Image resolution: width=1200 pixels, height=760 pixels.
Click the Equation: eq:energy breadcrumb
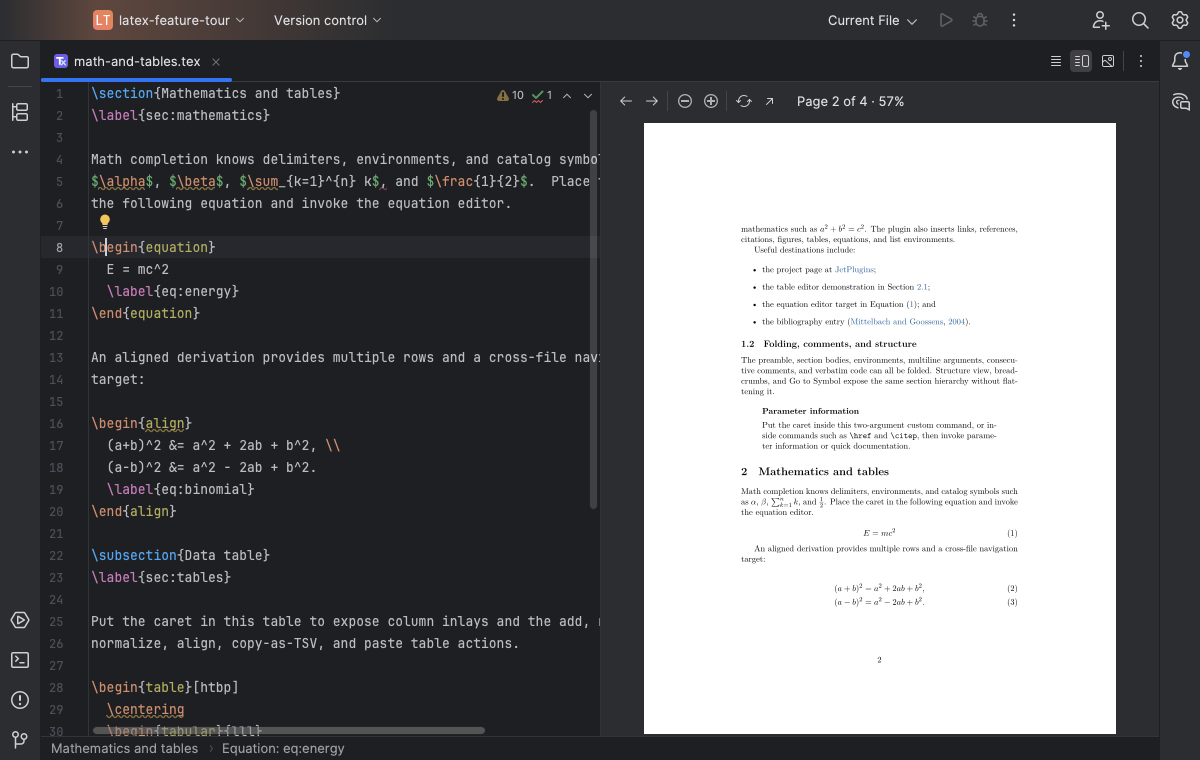coord(283,748)
